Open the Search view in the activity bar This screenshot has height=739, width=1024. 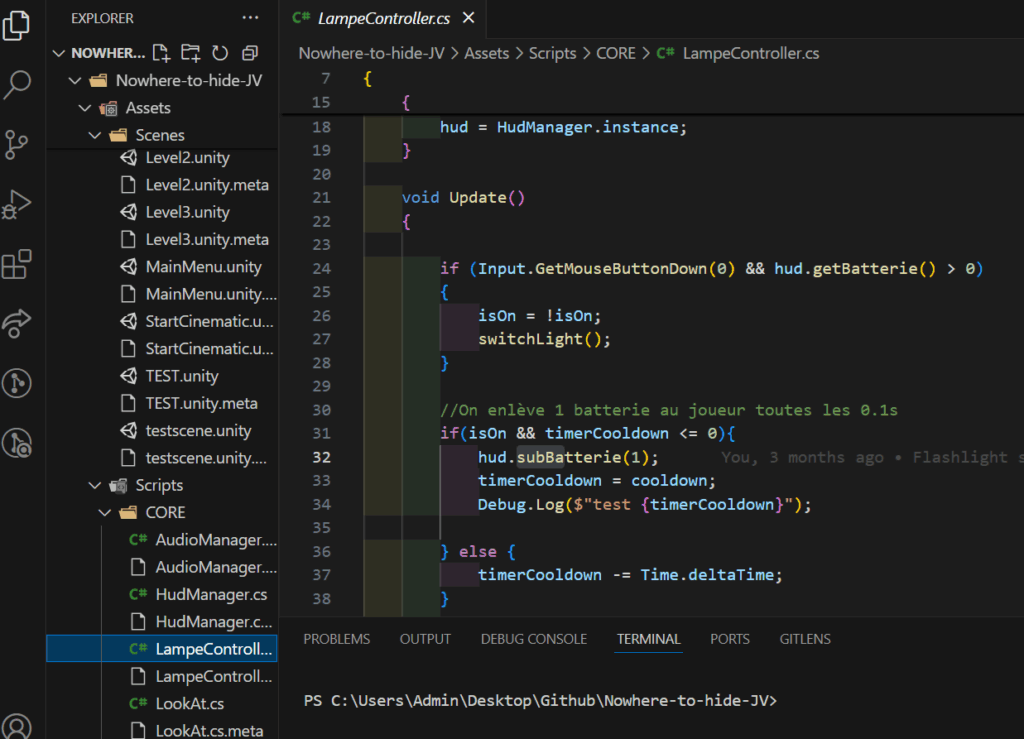pos(17,85)
